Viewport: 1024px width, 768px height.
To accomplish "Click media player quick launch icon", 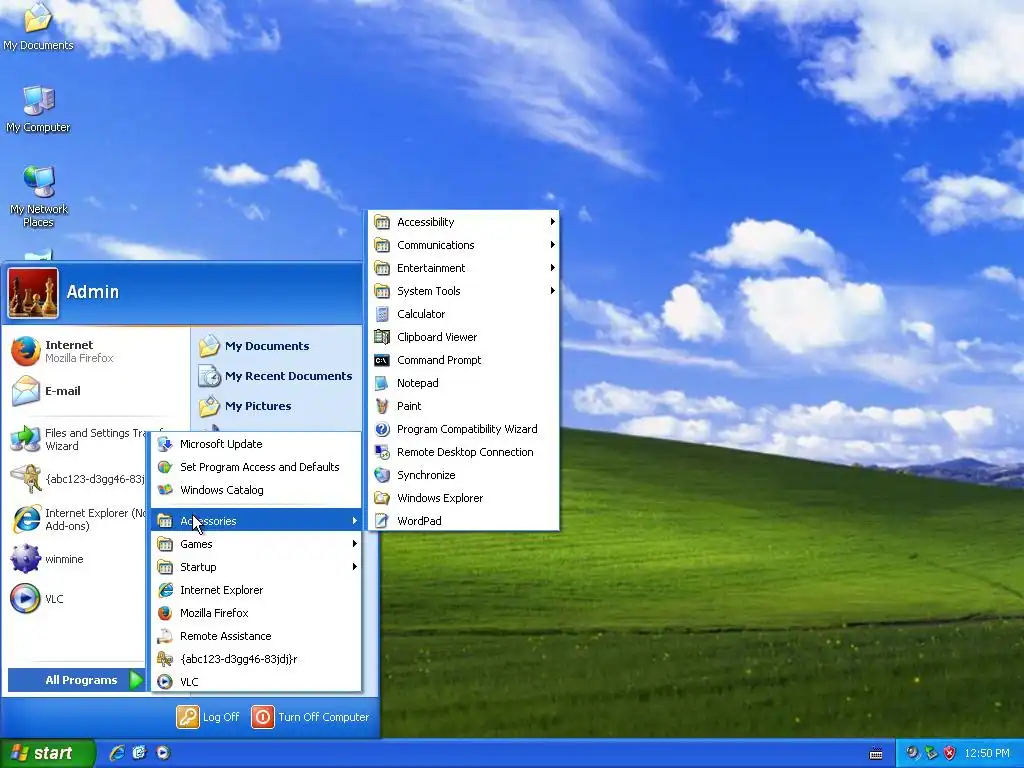I will pos(163,753).
